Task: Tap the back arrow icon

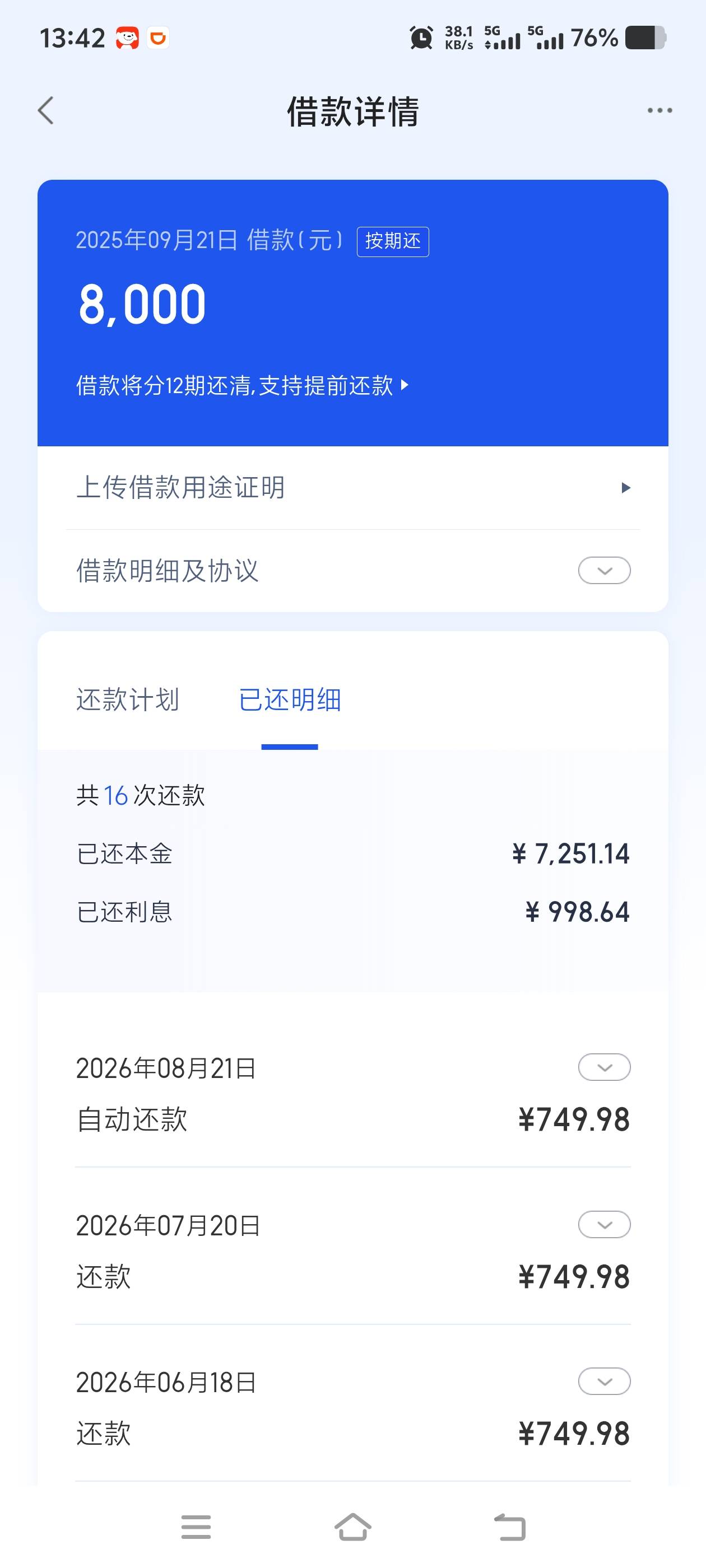Action: click(46, 110)
